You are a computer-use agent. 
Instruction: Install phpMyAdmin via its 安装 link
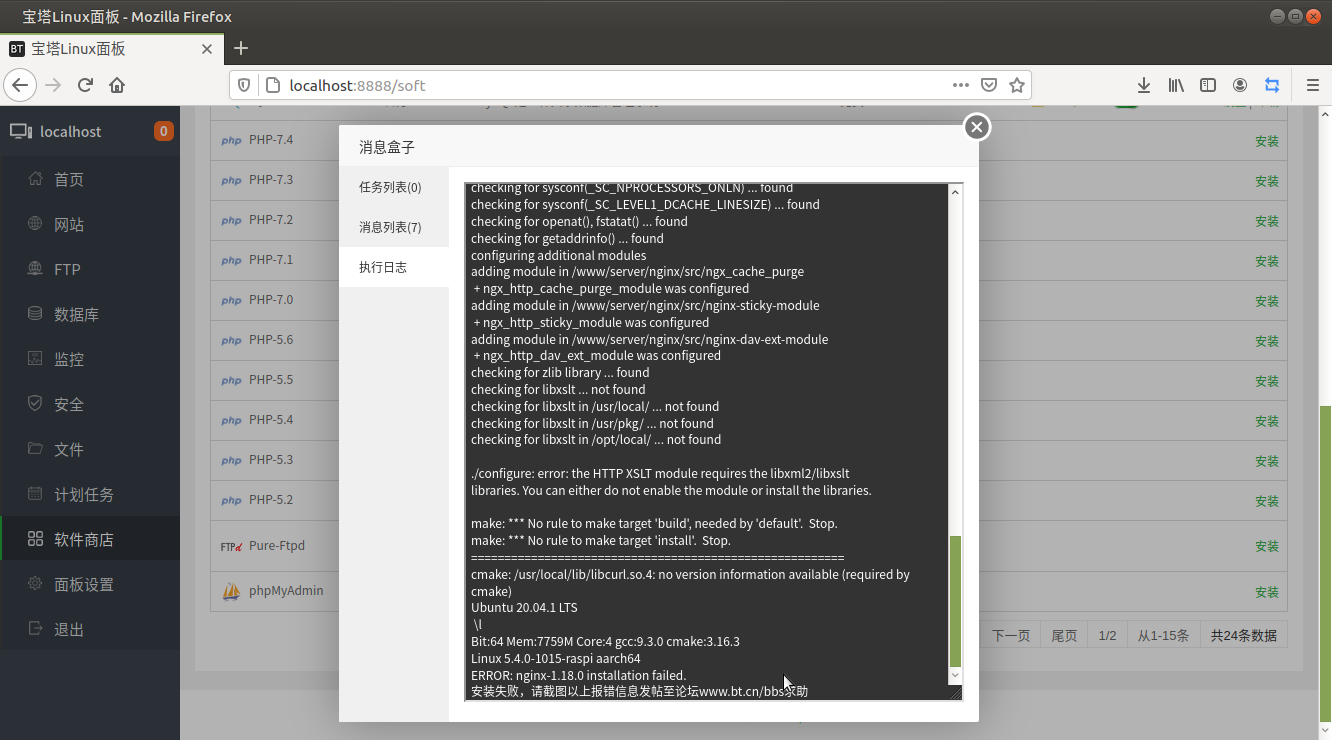coord(1267,592)
